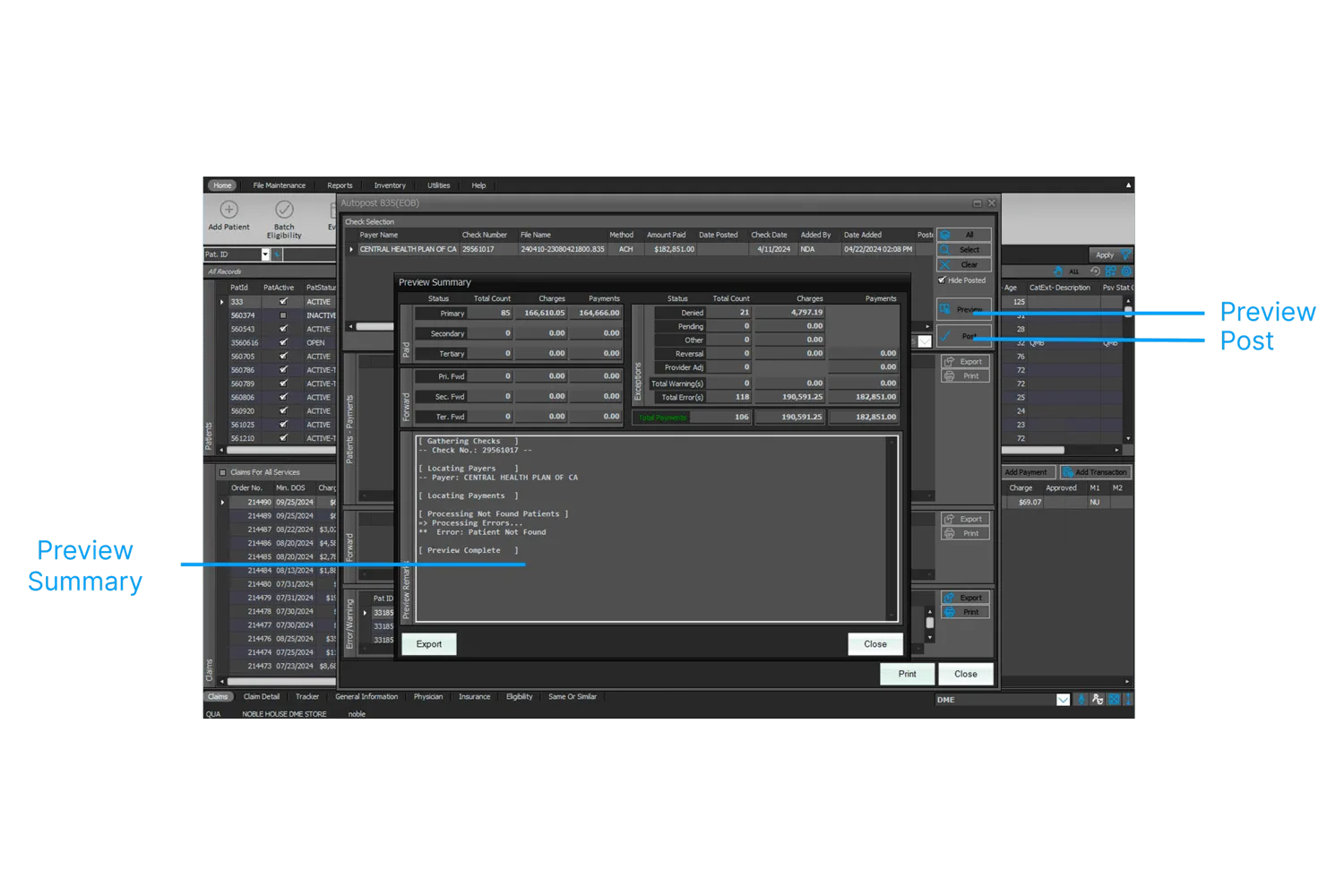1344x896 pixels.
Task: Click the Add Patient plus icon
Action: pyautogui.click(x=229, y=210)
